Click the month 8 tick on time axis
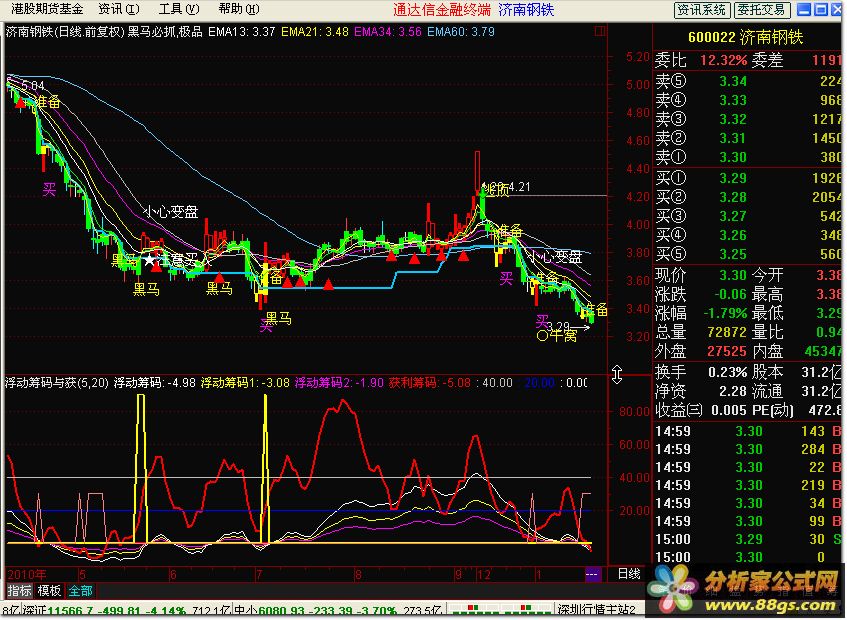This screenshot has height=620, width=847. pyautogui.click(x=358, y=574)
